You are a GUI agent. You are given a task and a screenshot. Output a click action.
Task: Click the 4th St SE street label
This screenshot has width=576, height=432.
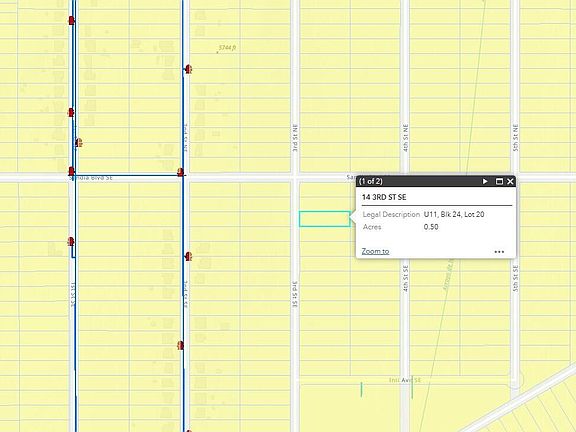[405, 278]
